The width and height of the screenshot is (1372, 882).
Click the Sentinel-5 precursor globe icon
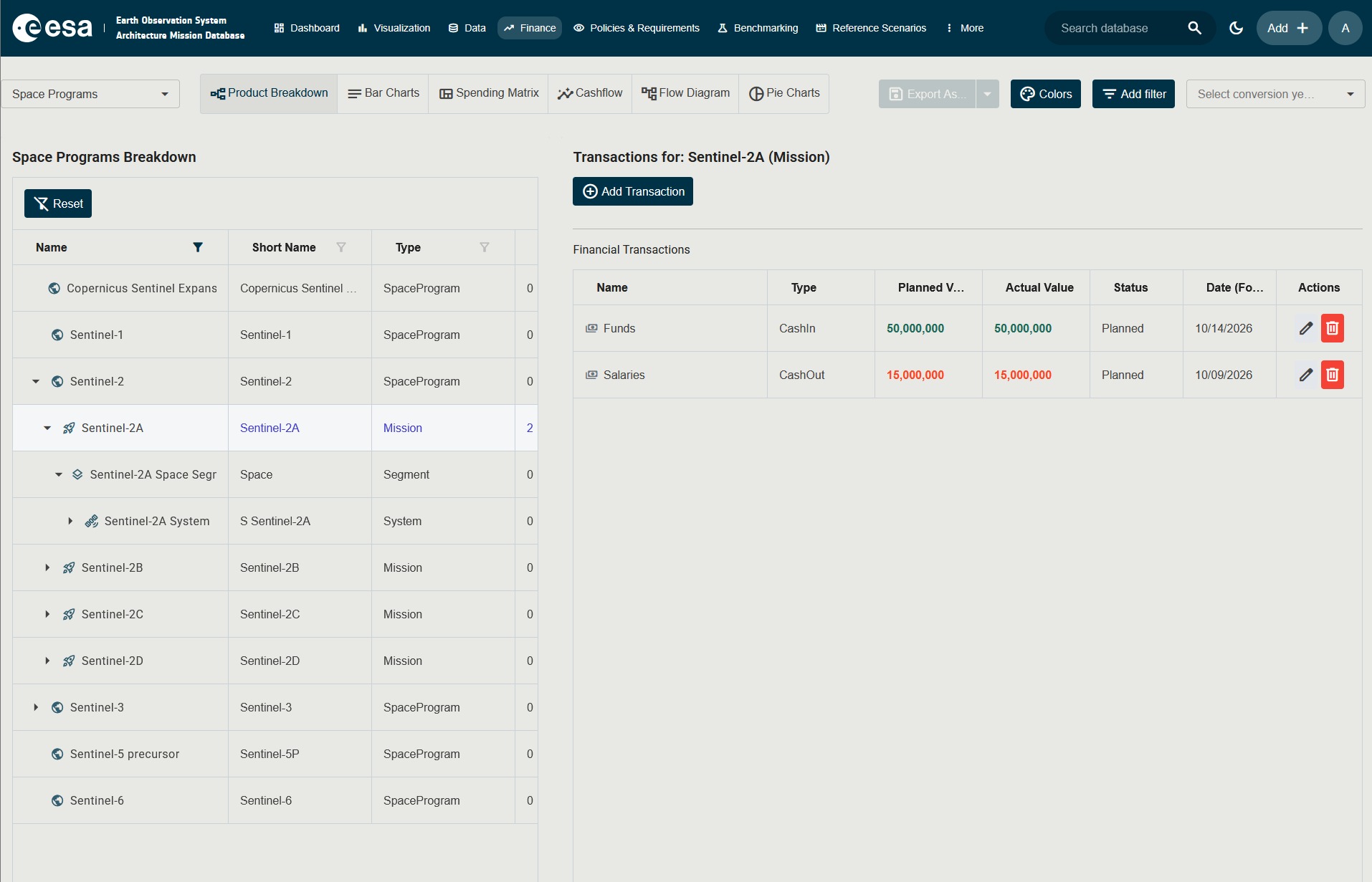(57, 754)
